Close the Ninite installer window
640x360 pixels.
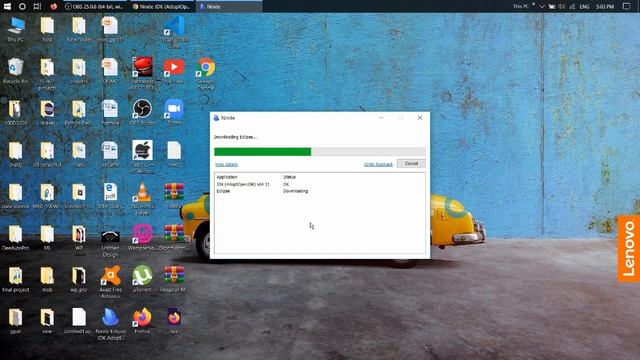(420, 118)
